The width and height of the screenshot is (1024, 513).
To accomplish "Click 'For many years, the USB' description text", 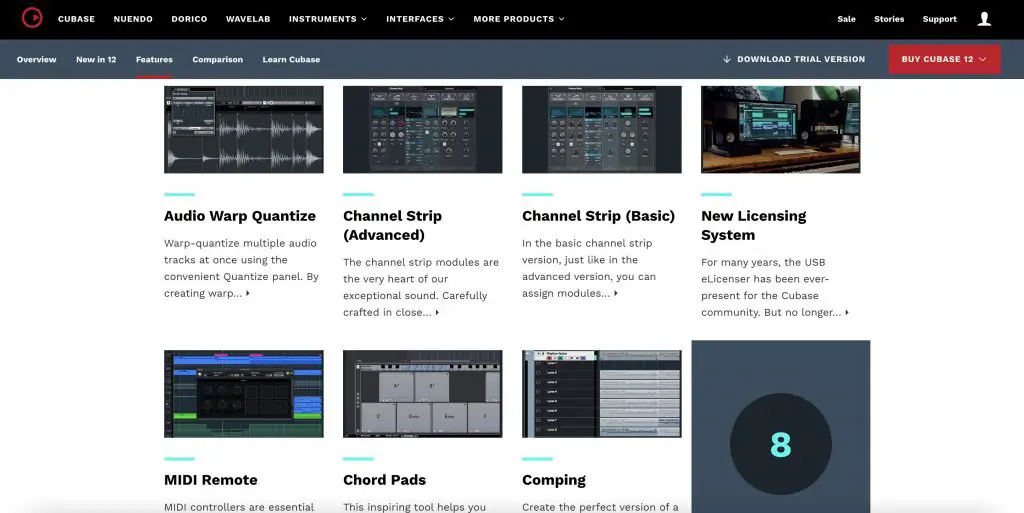I will click(763, 262).
